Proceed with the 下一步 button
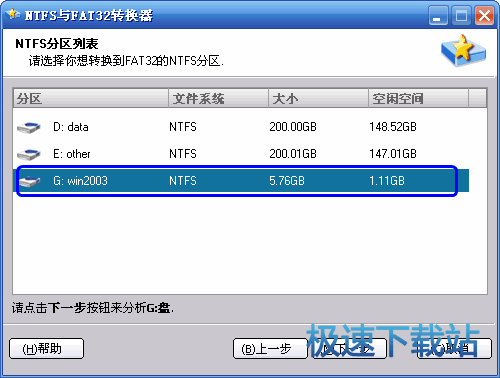Screen dimensions: 500x378 click(349, 349)
